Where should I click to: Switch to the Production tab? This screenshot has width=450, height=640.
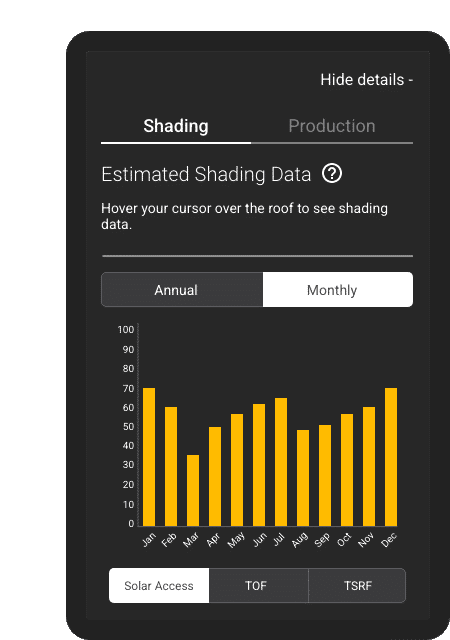point(332,126)
